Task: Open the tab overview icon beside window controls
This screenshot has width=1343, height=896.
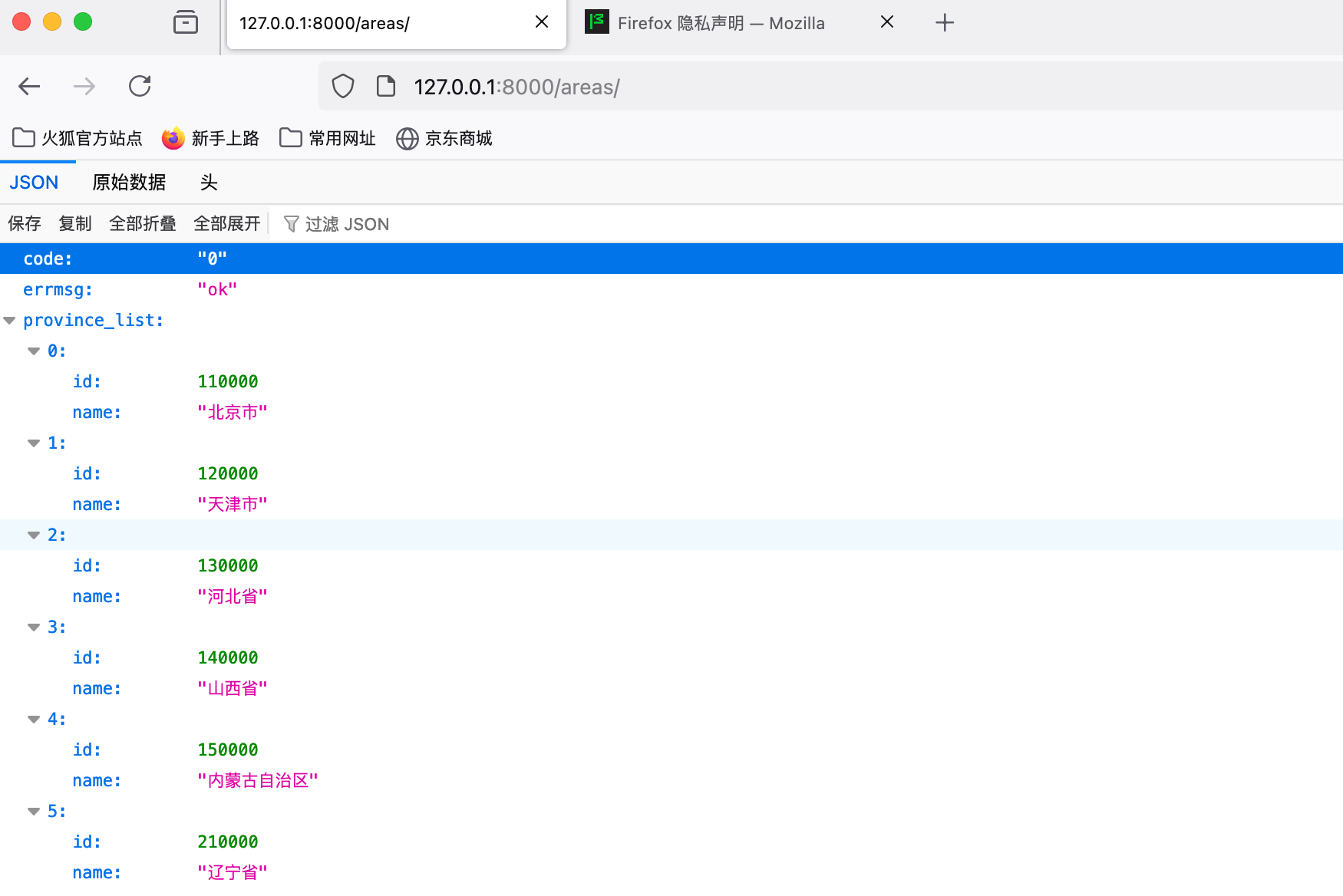Action: point(186,22)
